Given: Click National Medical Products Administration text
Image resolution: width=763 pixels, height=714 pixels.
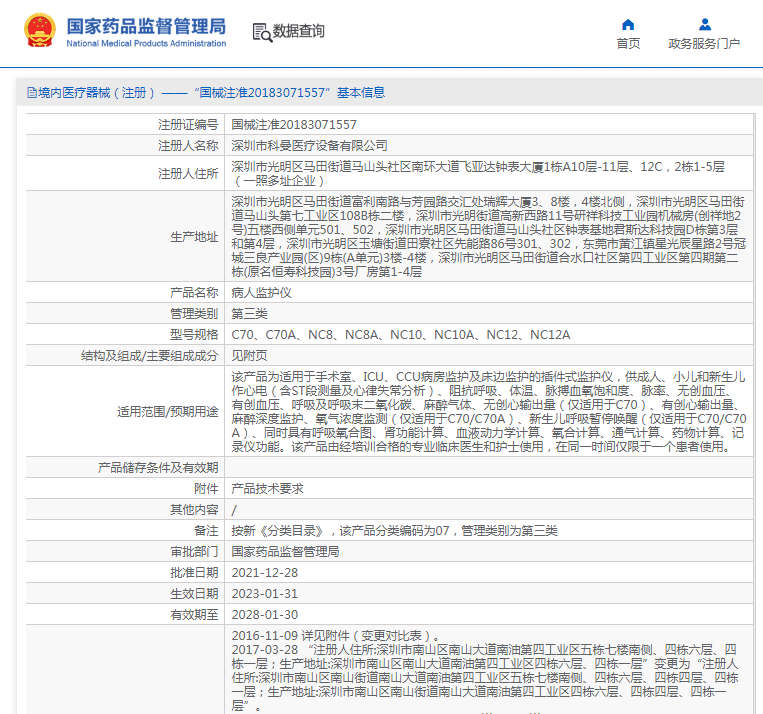Looking at the screenshot, I should [x=146, y=43].
